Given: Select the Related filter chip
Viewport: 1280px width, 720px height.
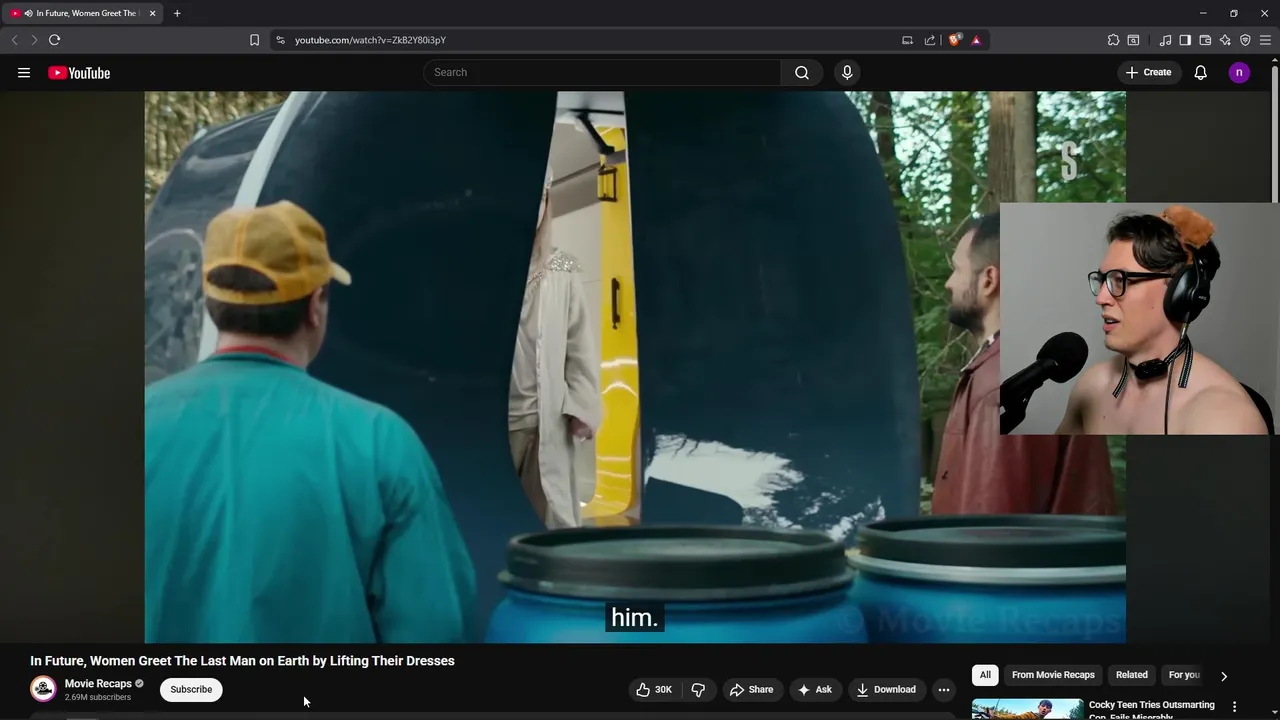Looking at the screenshot, I should [x=1132, y=675].
